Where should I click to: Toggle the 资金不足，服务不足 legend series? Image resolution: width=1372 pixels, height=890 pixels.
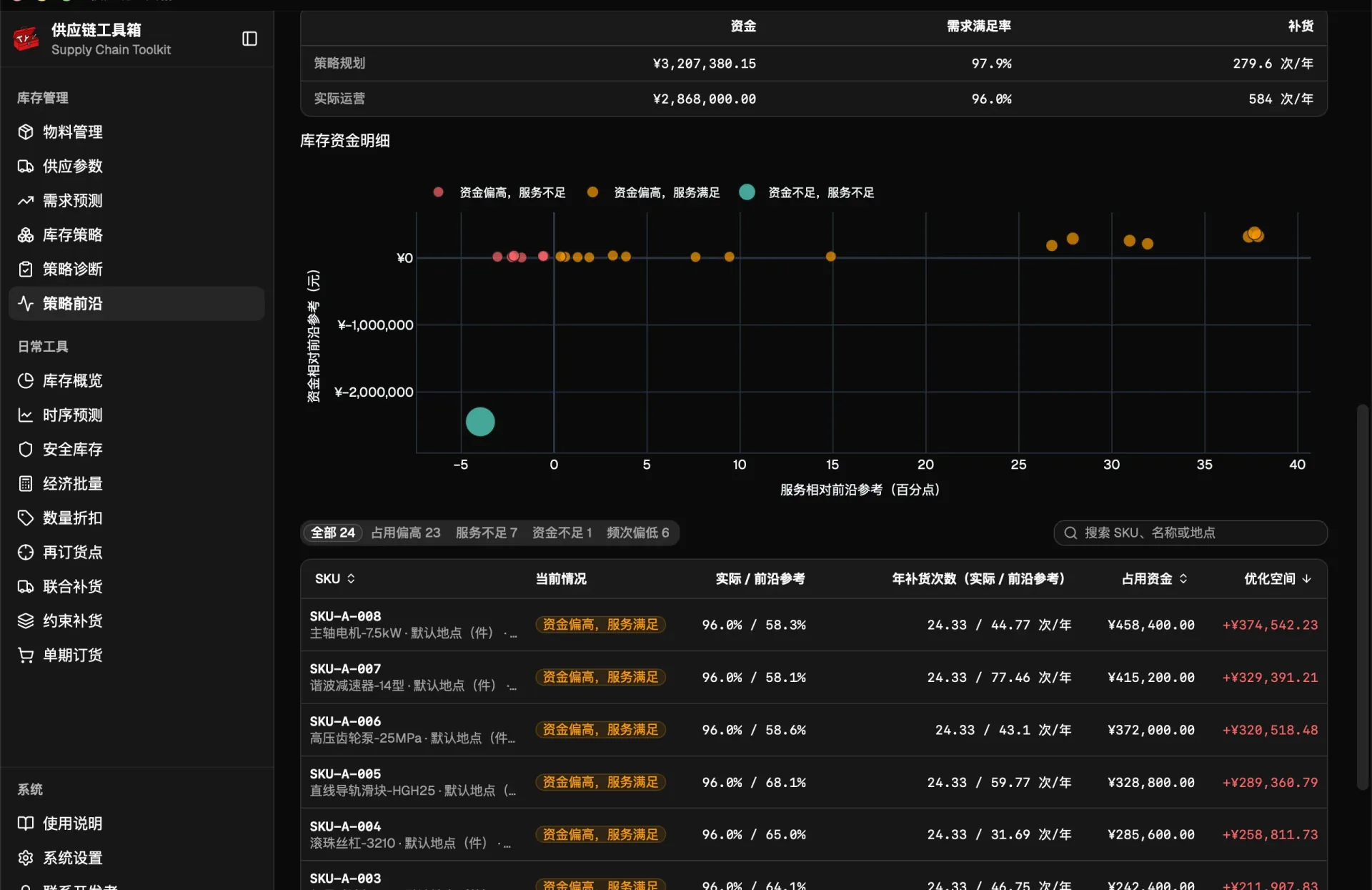(x=807, y=192)
